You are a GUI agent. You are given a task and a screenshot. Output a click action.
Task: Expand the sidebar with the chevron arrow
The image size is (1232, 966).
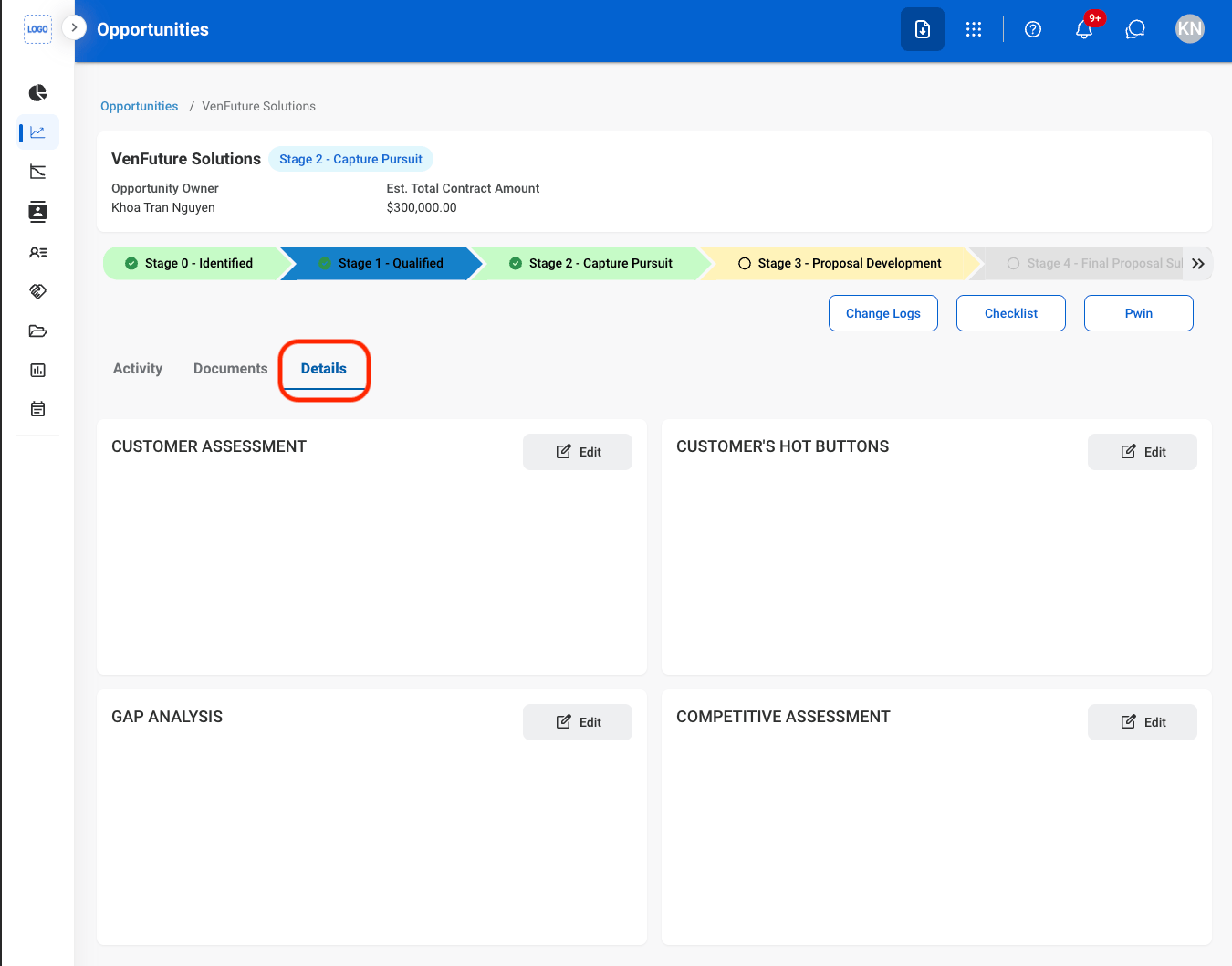(x=74, y=28)
